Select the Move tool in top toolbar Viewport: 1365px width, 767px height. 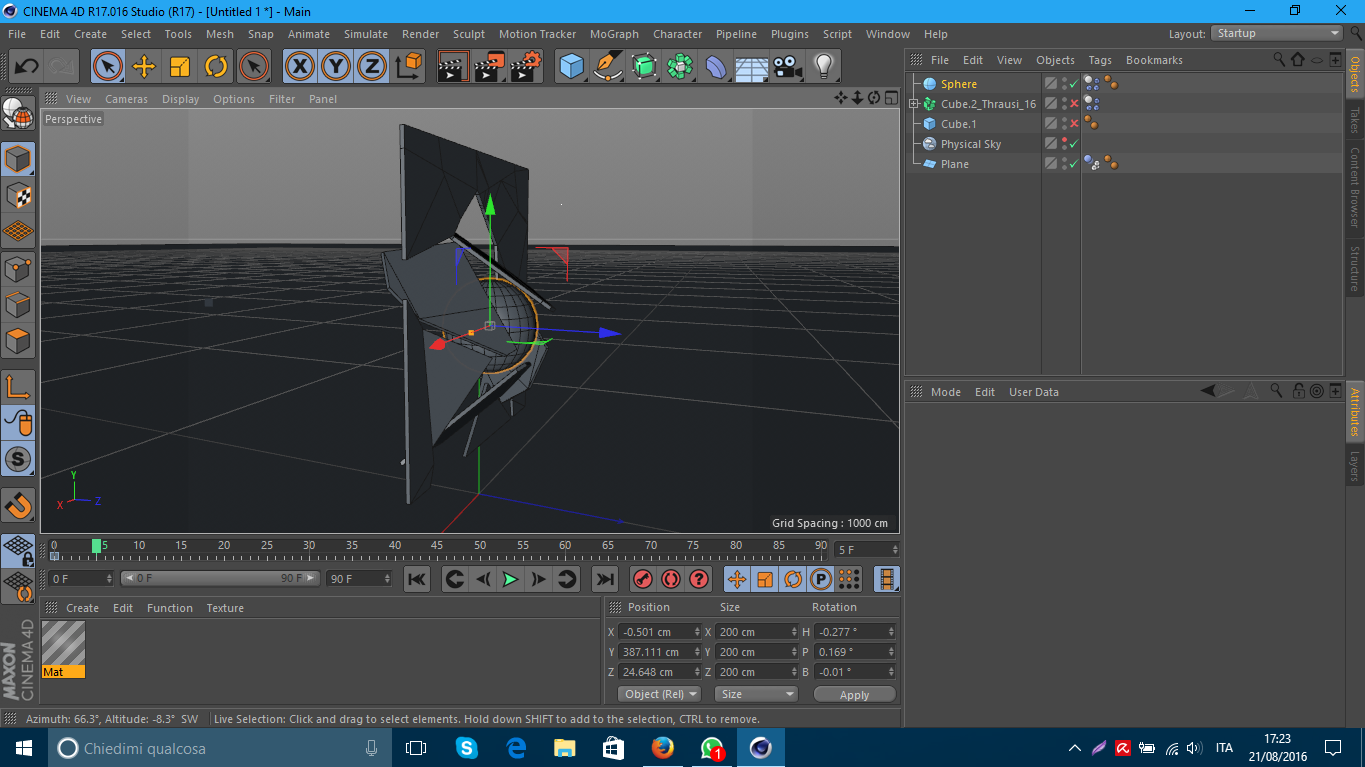pyautogui.click(x=144, y=67)
